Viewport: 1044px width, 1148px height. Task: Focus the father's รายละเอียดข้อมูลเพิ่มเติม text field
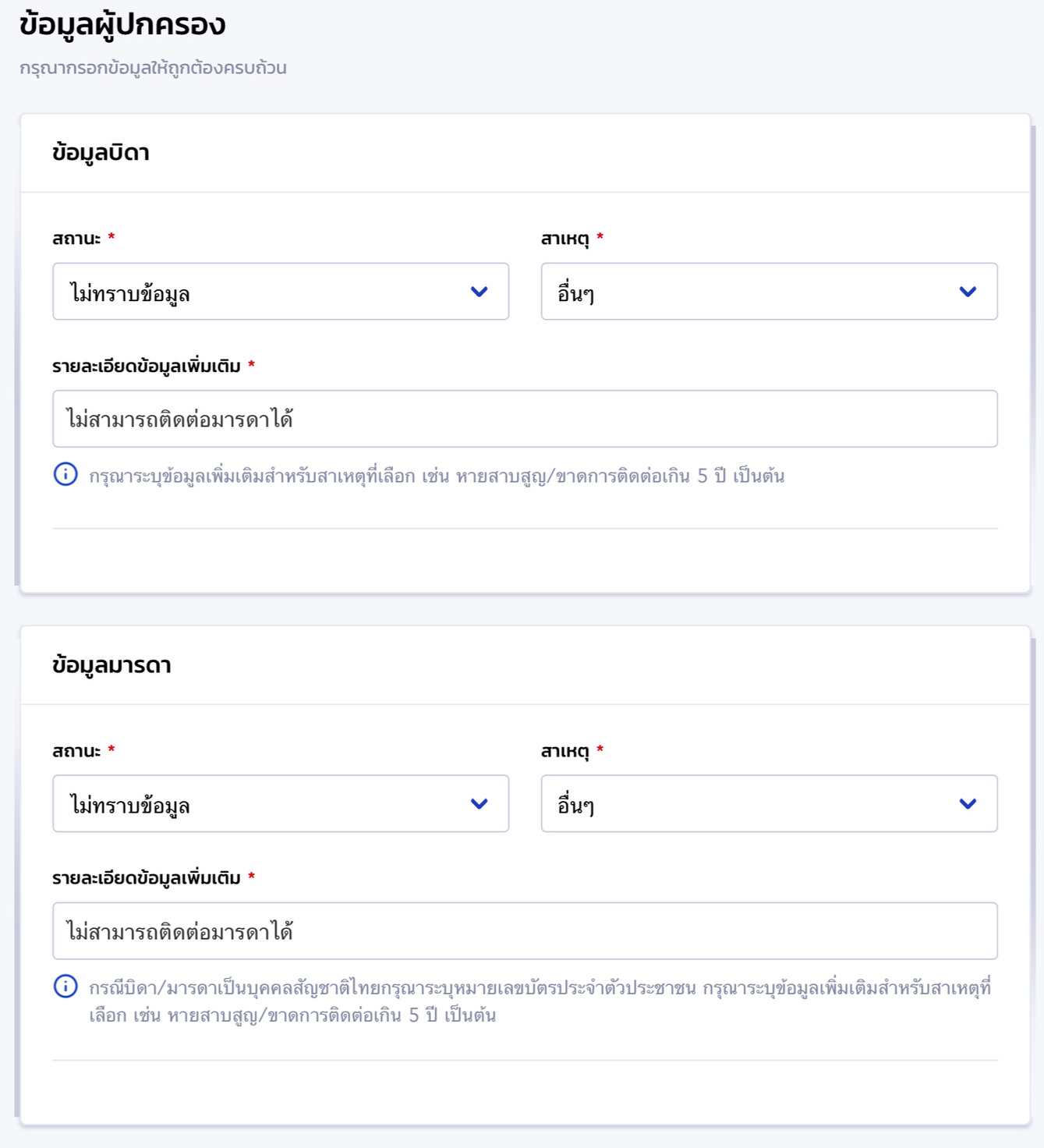coord(524,420)
